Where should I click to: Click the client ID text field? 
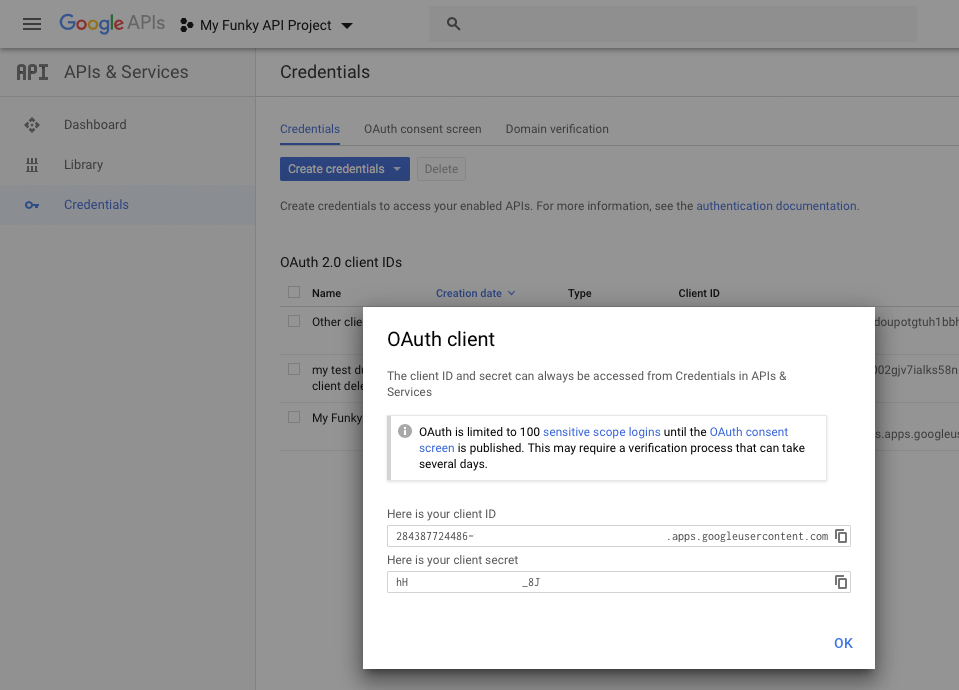[619, 536]
